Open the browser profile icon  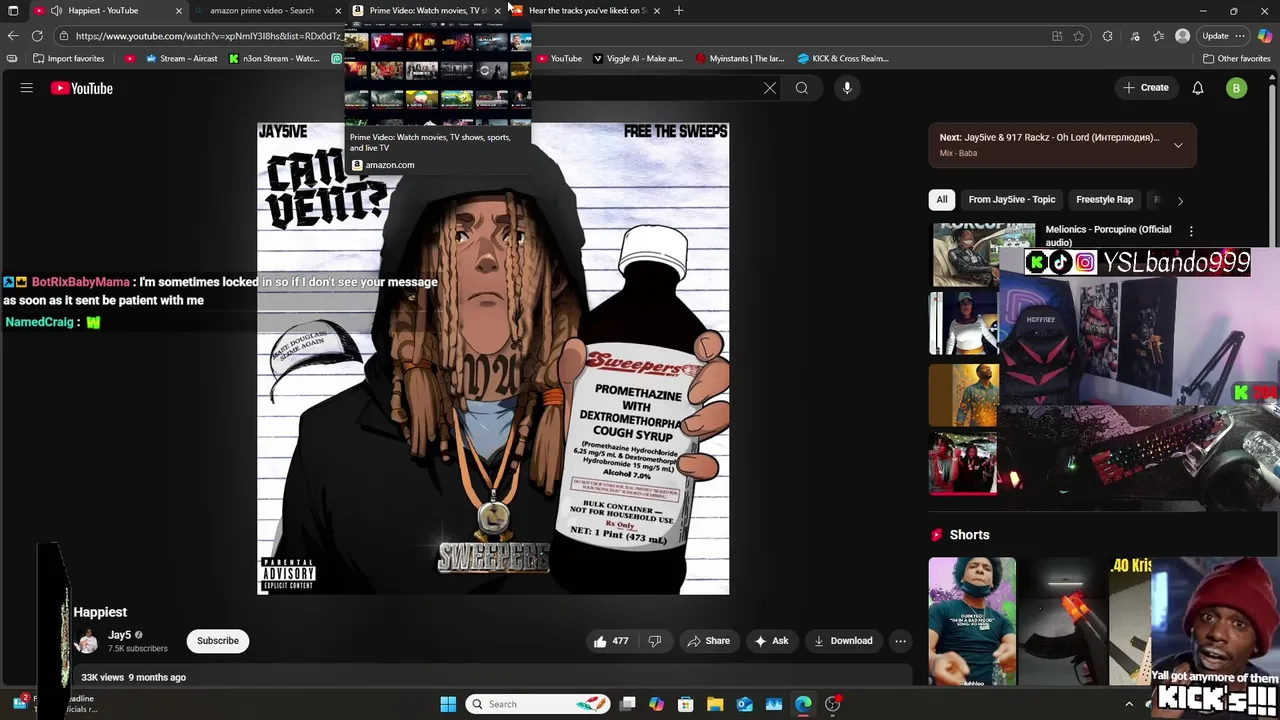[1183, 36]
